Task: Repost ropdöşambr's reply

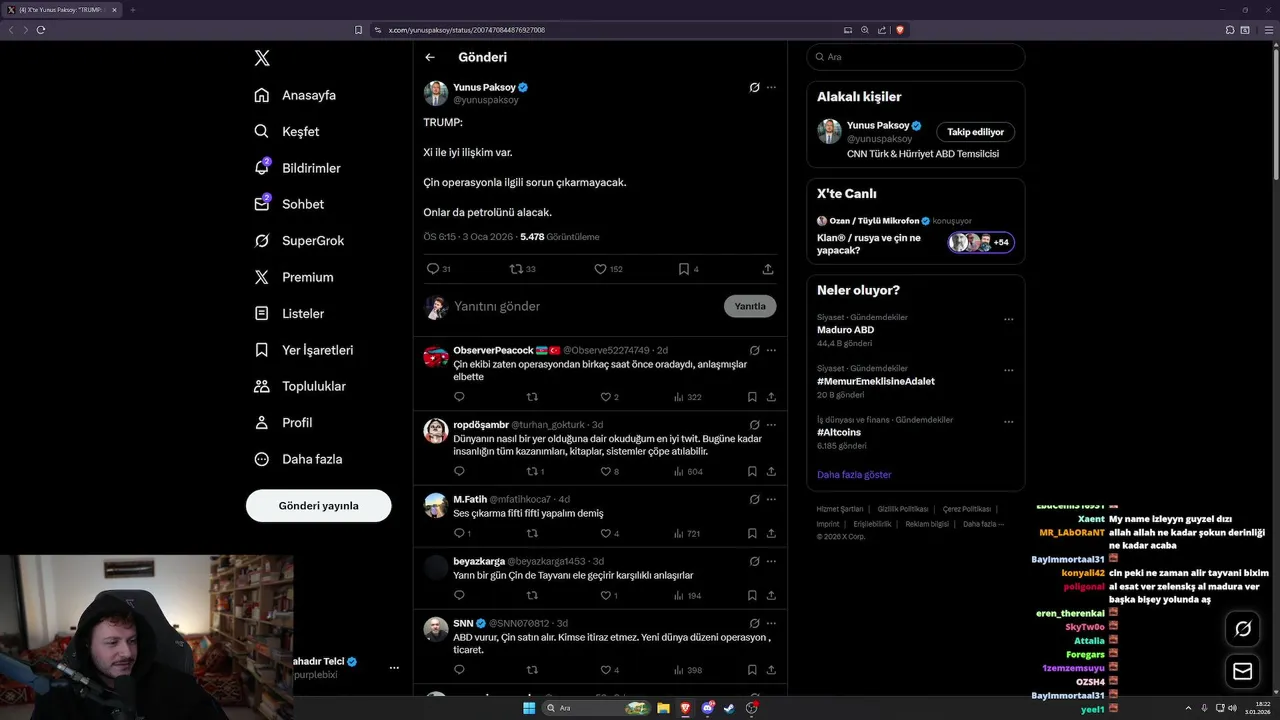Action: [x=532, y=471]
